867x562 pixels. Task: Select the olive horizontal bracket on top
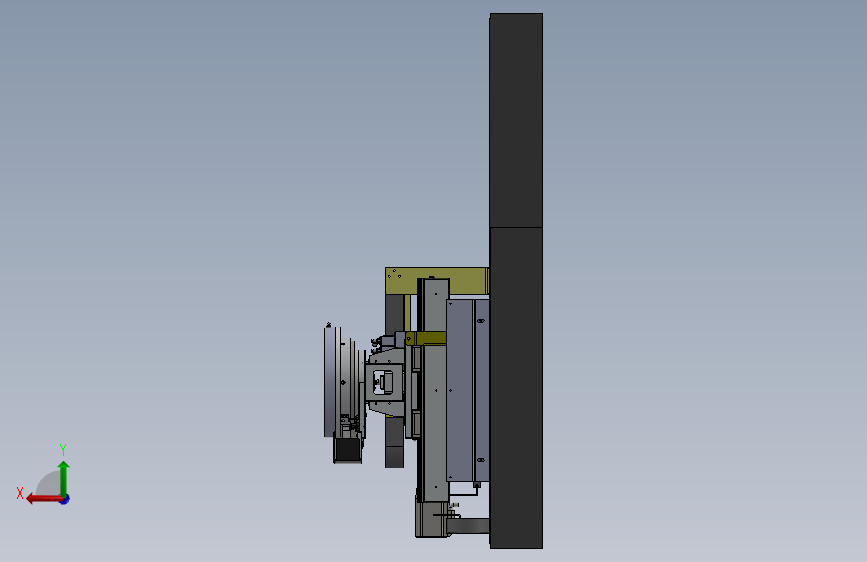pyautogui.click(x=437, y=280)
